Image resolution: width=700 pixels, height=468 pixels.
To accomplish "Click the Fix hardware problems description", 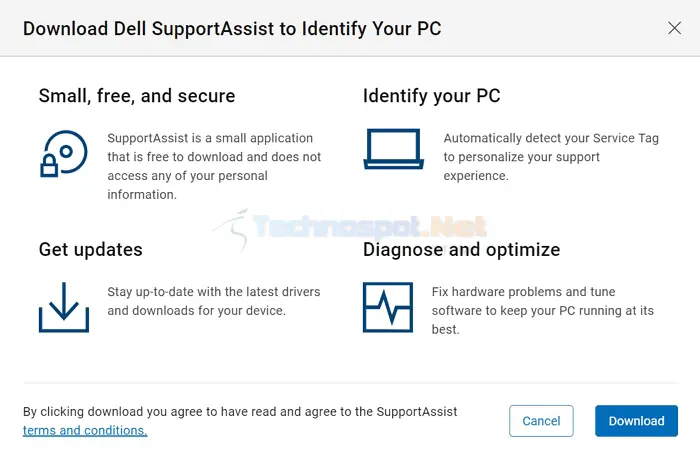I will click(x=542, y=310).
